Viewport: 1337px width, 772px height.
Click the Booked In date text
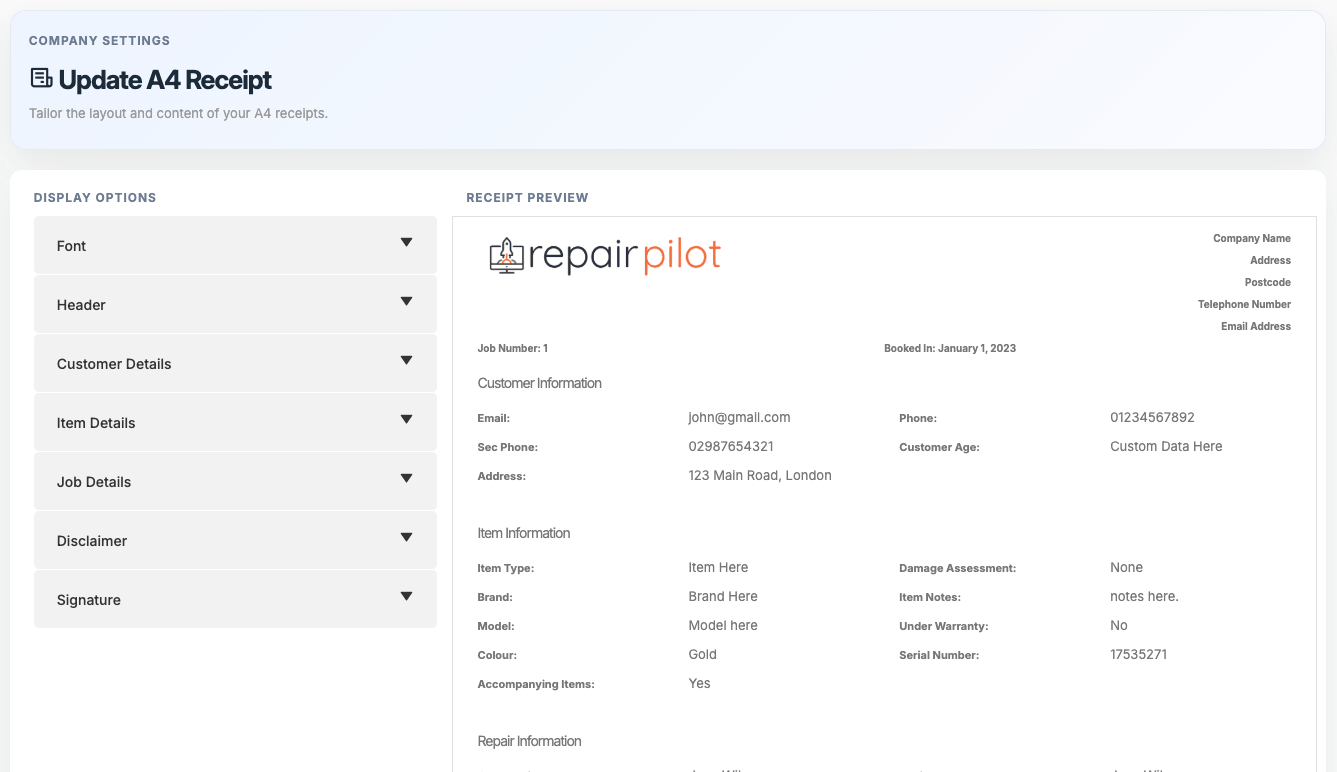(949, 349)
